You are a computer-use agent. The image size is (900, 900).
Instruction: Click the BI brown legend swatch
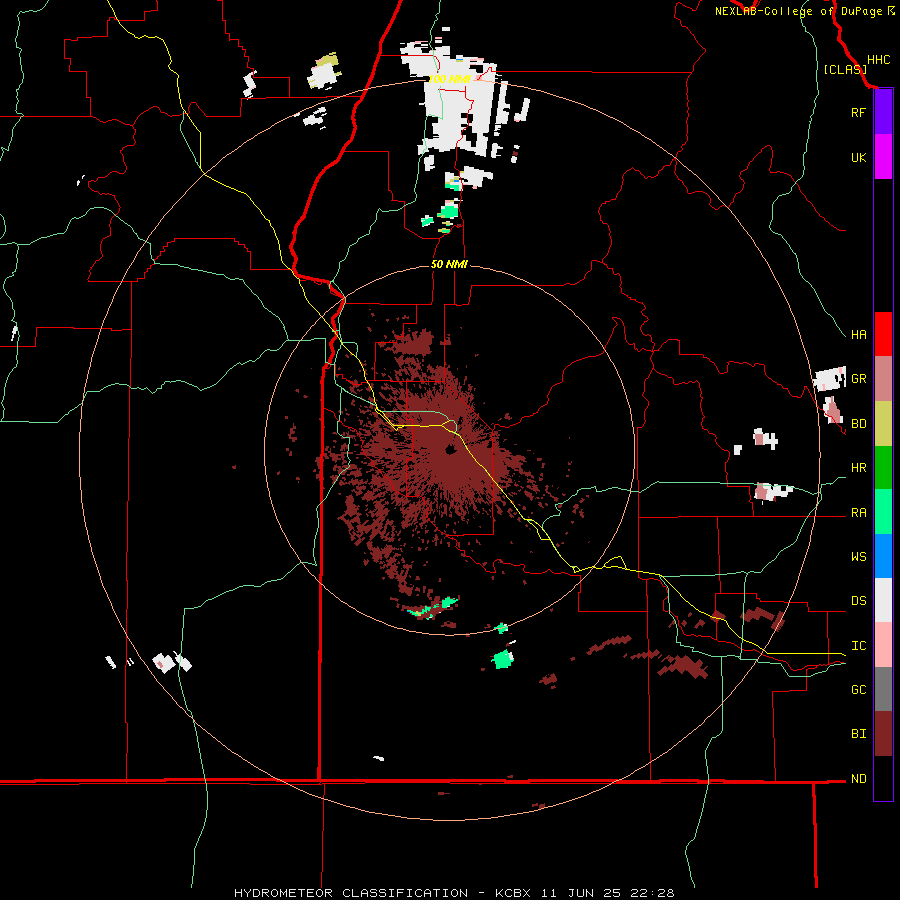[883, 734]
